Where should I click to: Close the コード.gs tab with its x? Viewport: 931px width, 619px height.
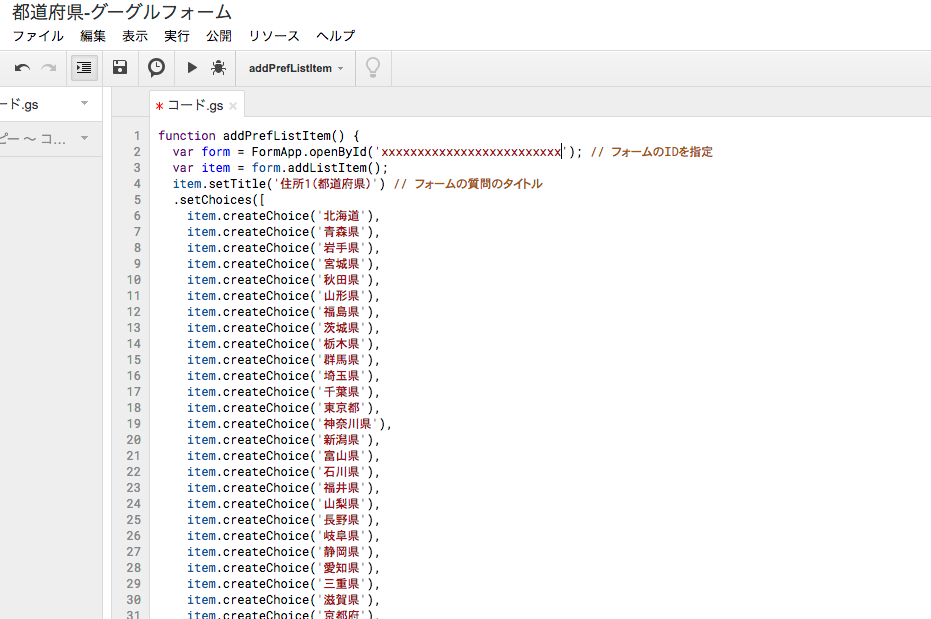[232, 103]
